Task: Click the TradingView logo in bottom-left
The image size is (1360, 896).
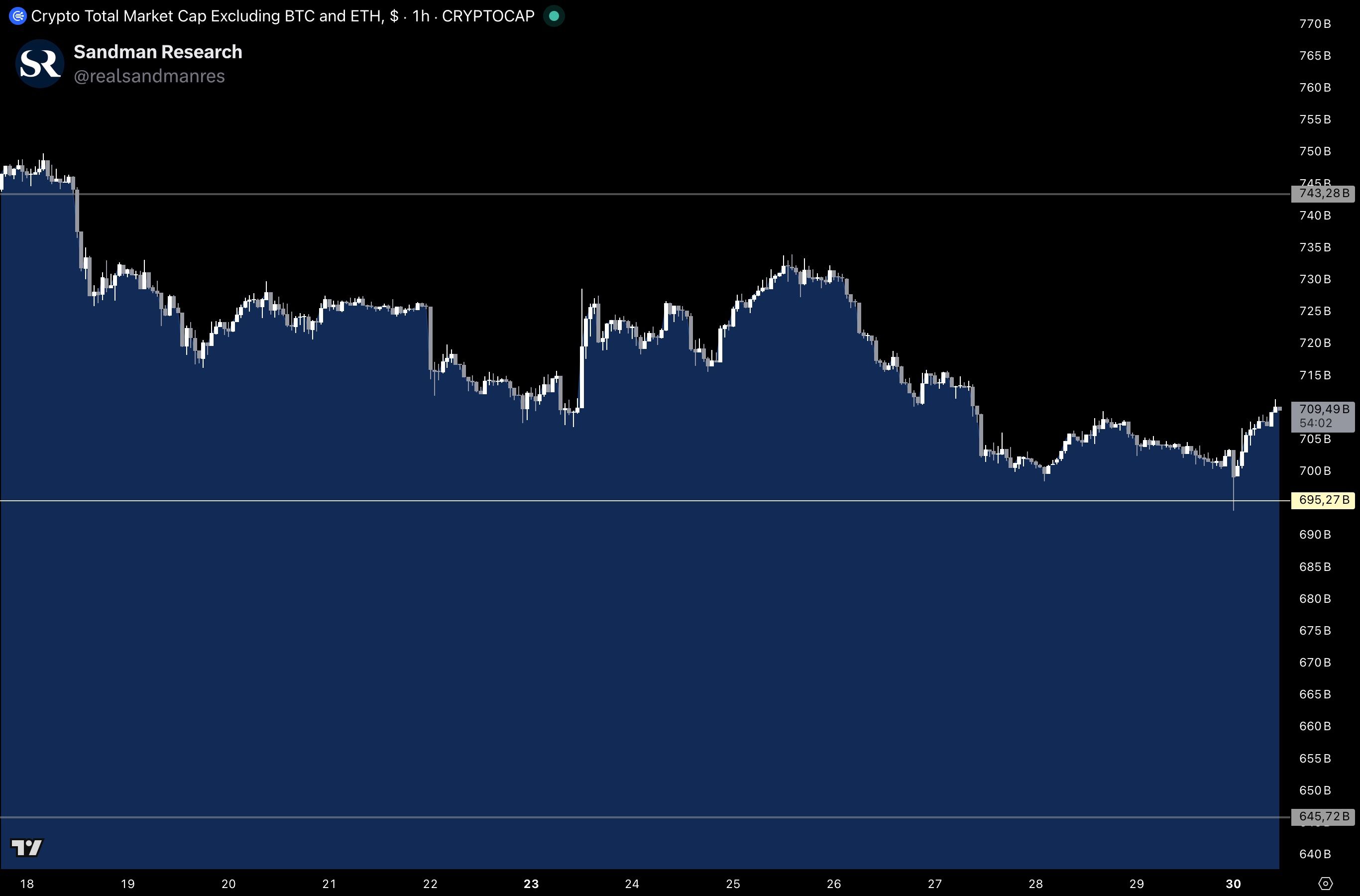Action: (x=27, y=847)
